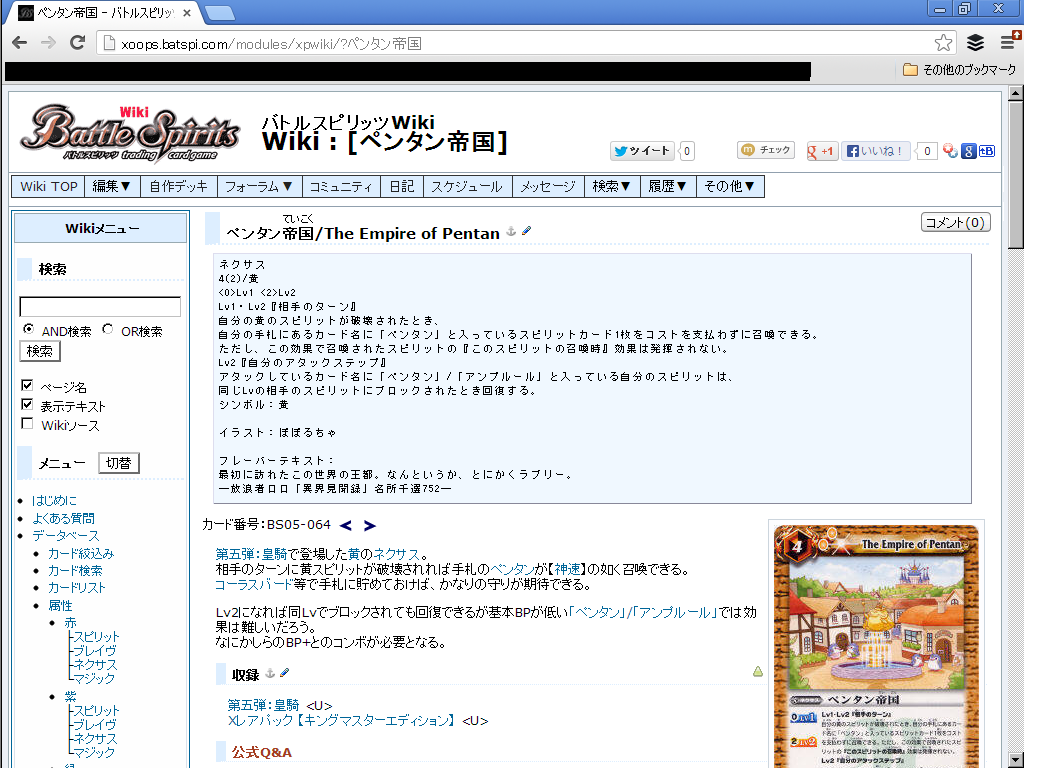Open the 日記 menu item
The width and height of the screenshot is (1038, 768).
pyautogui.click(x=402, y=187)
